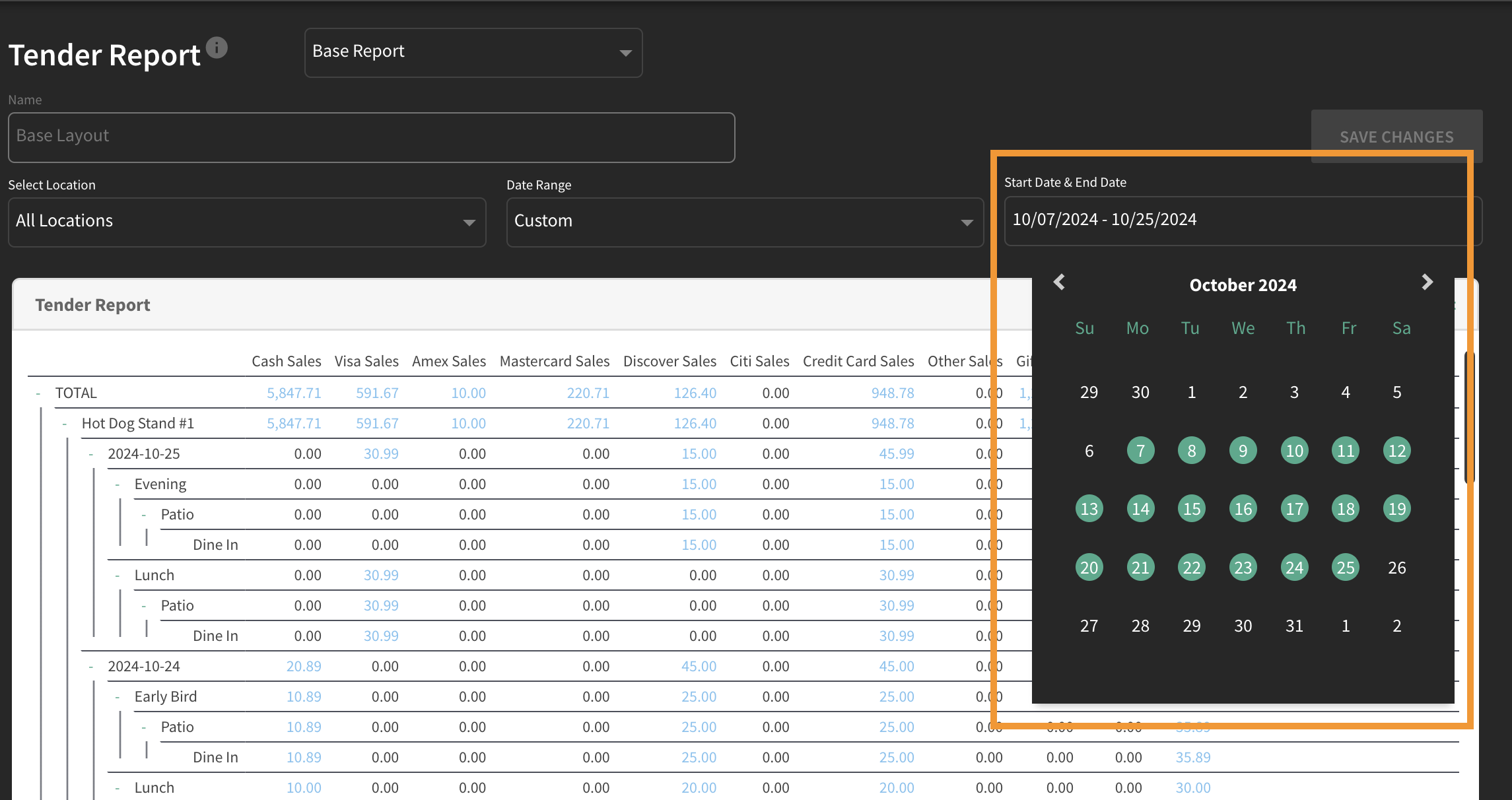Collapse the TOTAL row
1512x800 pixels.
pyautogui.click(x=38, y=393)
